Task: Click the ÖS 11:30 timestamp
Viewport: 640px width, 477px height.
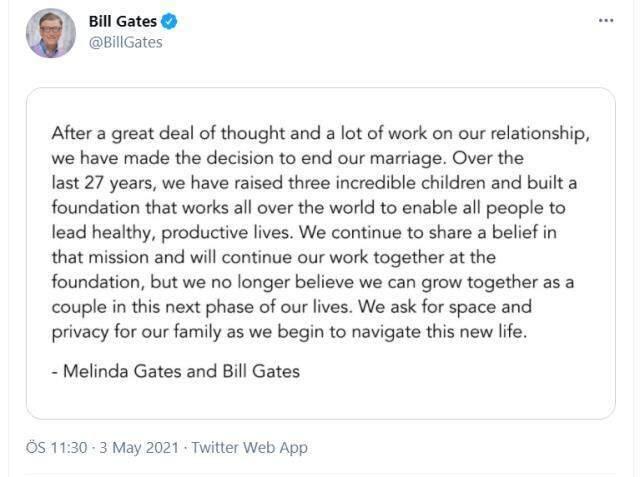Action: 56,448
